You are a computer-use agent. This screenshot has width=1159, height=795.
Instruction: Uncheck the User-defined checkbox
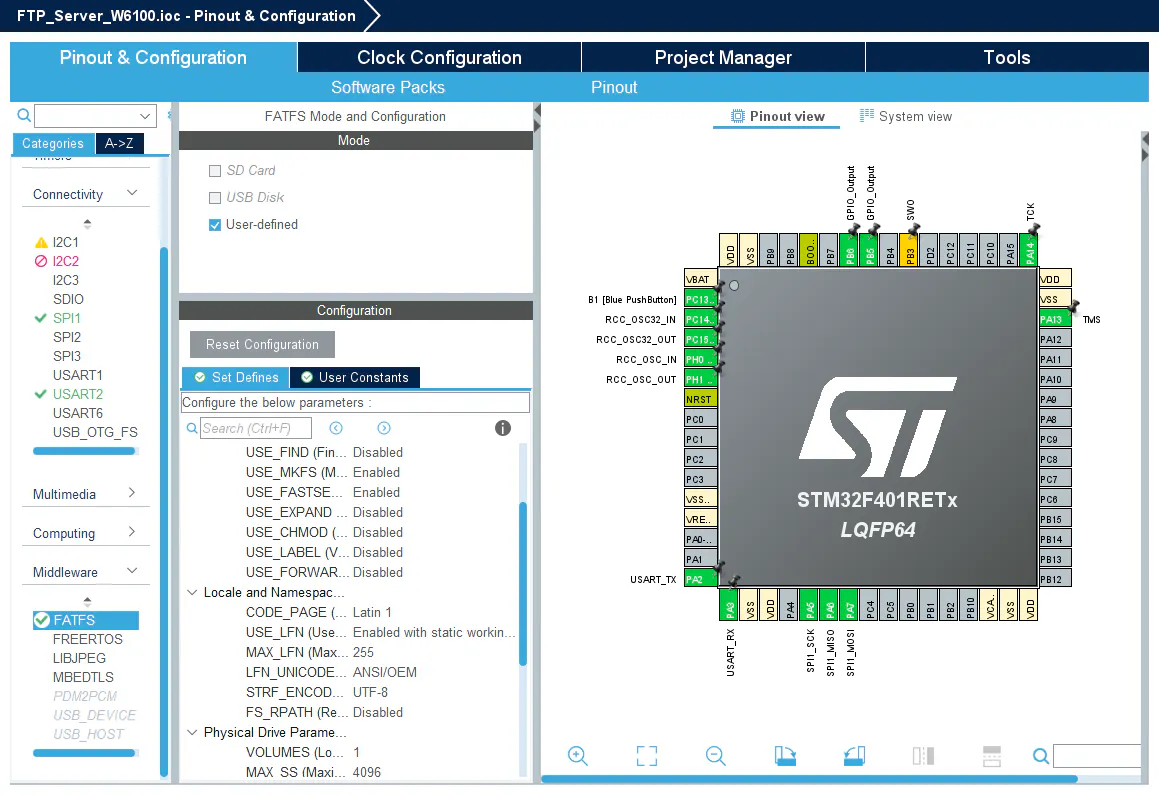pyautogui.click(x=215, y=225)
